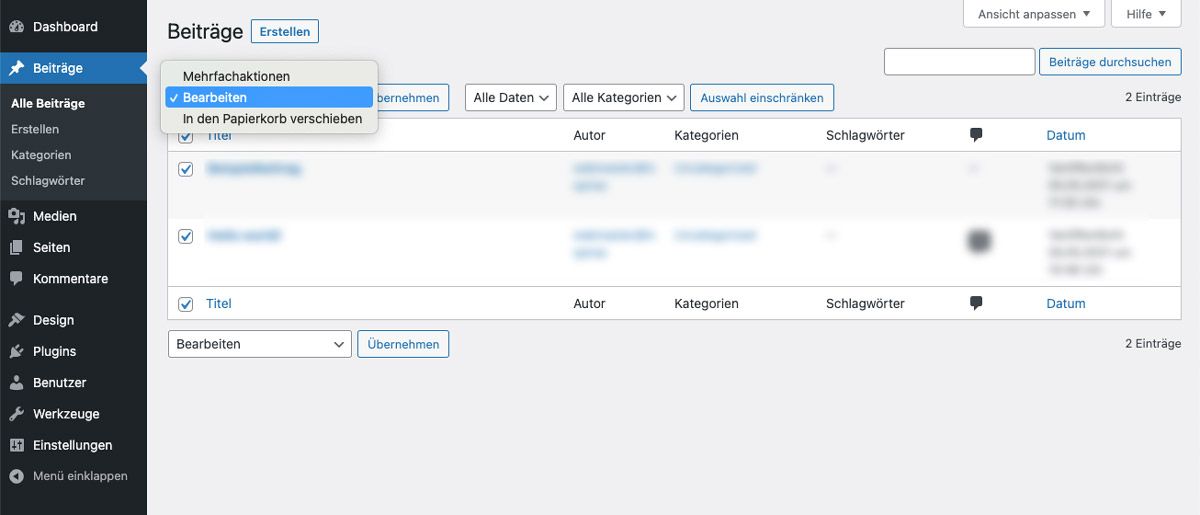Click the Medien media icon
Viewport: 1200px width, 515px height.
click(16, 216)
